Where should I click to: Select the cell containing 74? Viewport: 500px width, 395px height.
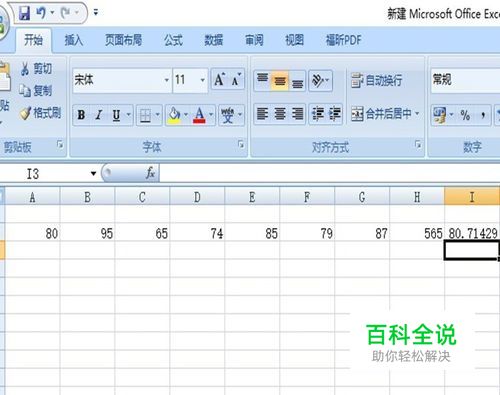coord(197,232)
